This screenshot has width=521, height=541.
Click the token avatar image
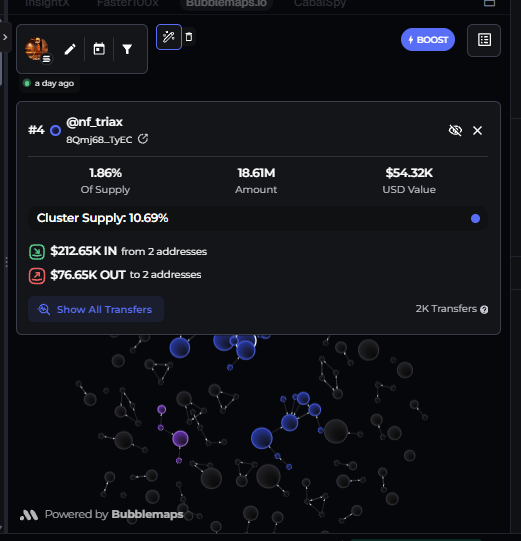37,49
